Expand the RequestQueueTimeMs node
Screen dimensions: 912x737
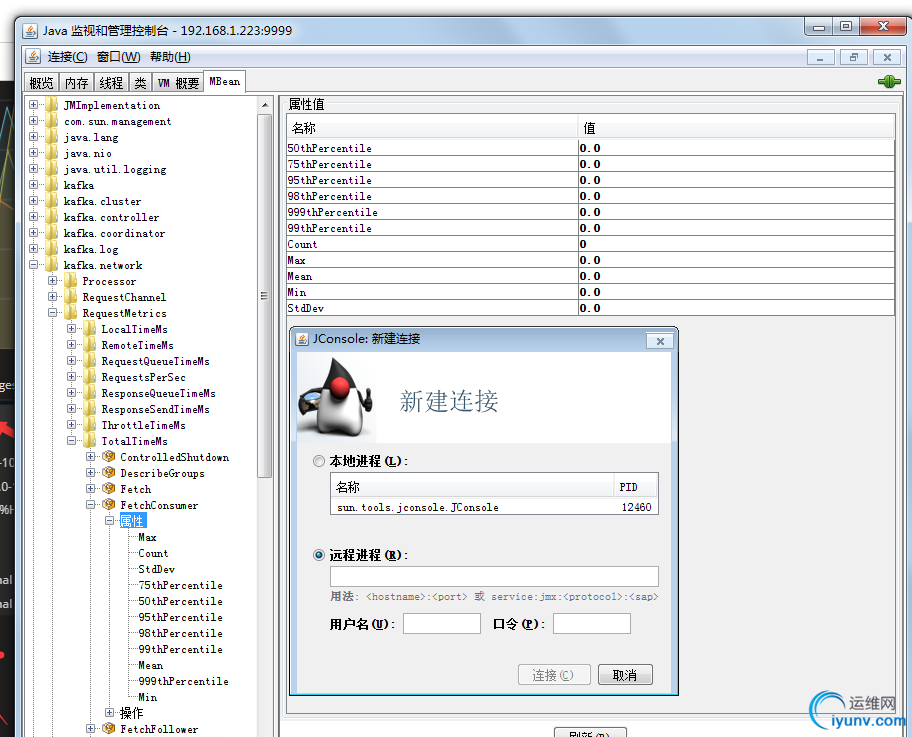pos(71,361)
